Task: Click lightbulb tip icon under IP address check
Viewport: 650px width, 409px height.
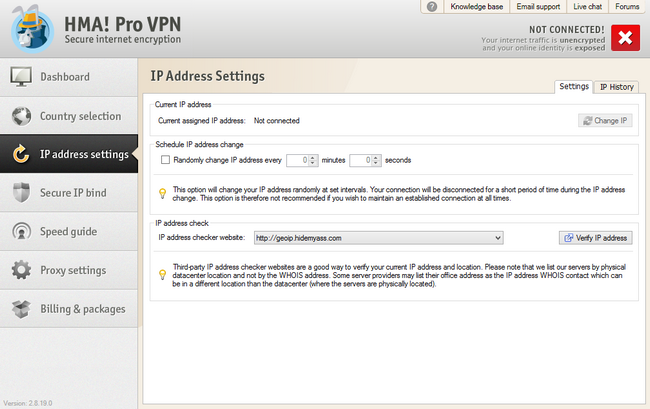Action: click(x=162, y=275)
